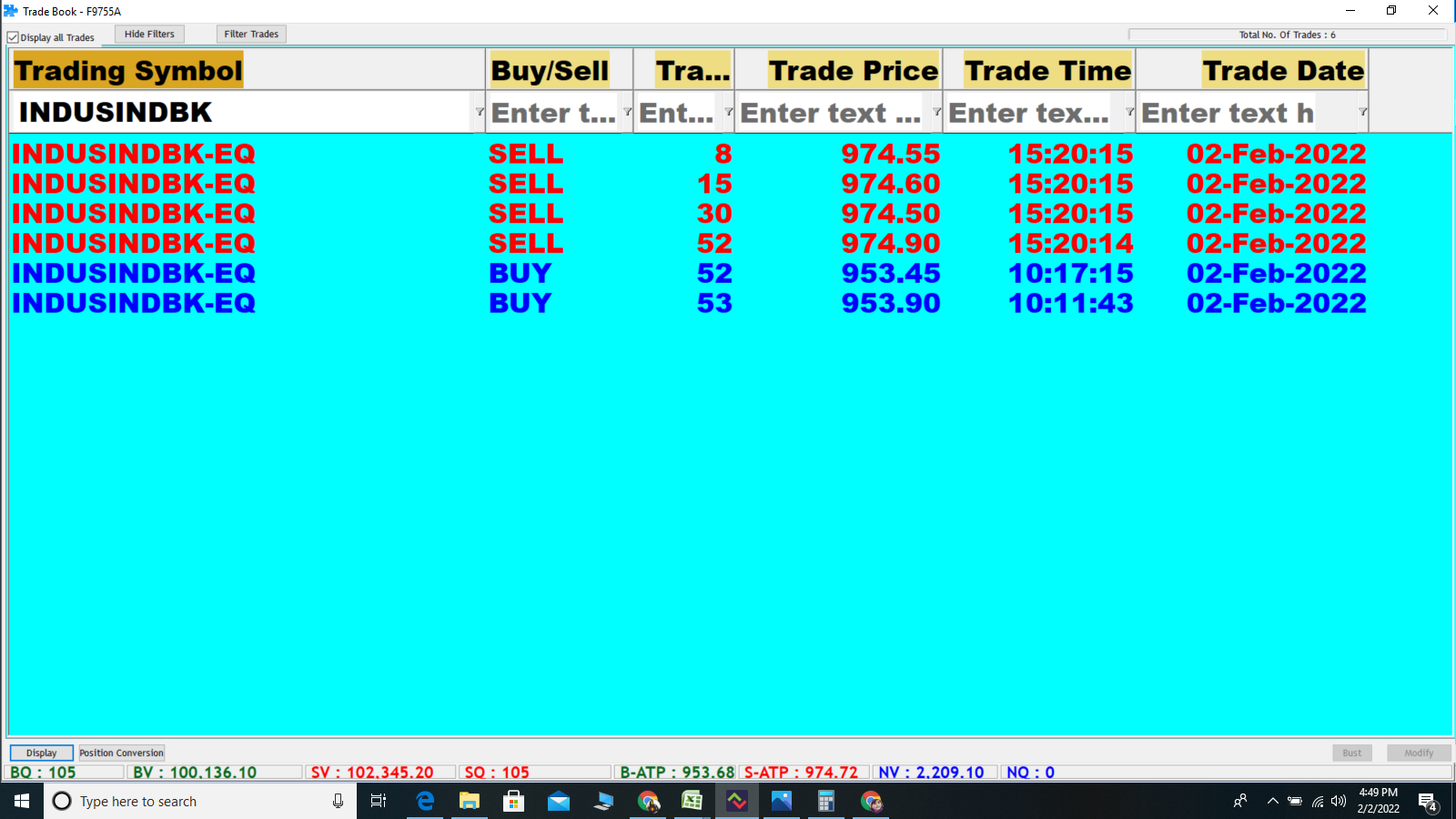Show hidden system tray icons
This screenshot has height=819, width=1456.
point(1273,801)
